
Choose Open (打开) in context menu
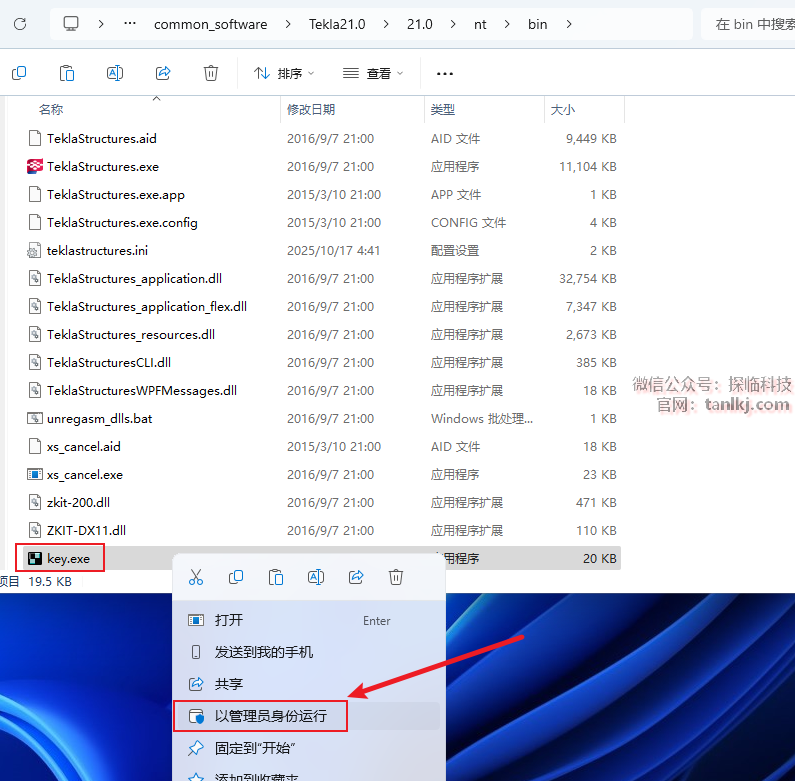click(229, 620)
